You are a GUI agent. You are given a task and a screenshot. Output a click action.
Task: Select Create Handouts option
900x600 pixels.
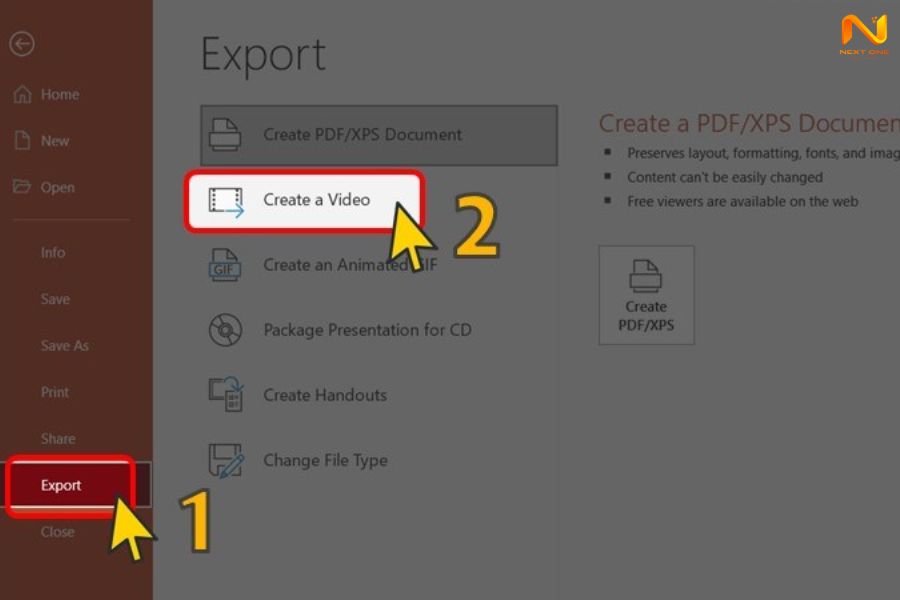[x=379, y=395]
